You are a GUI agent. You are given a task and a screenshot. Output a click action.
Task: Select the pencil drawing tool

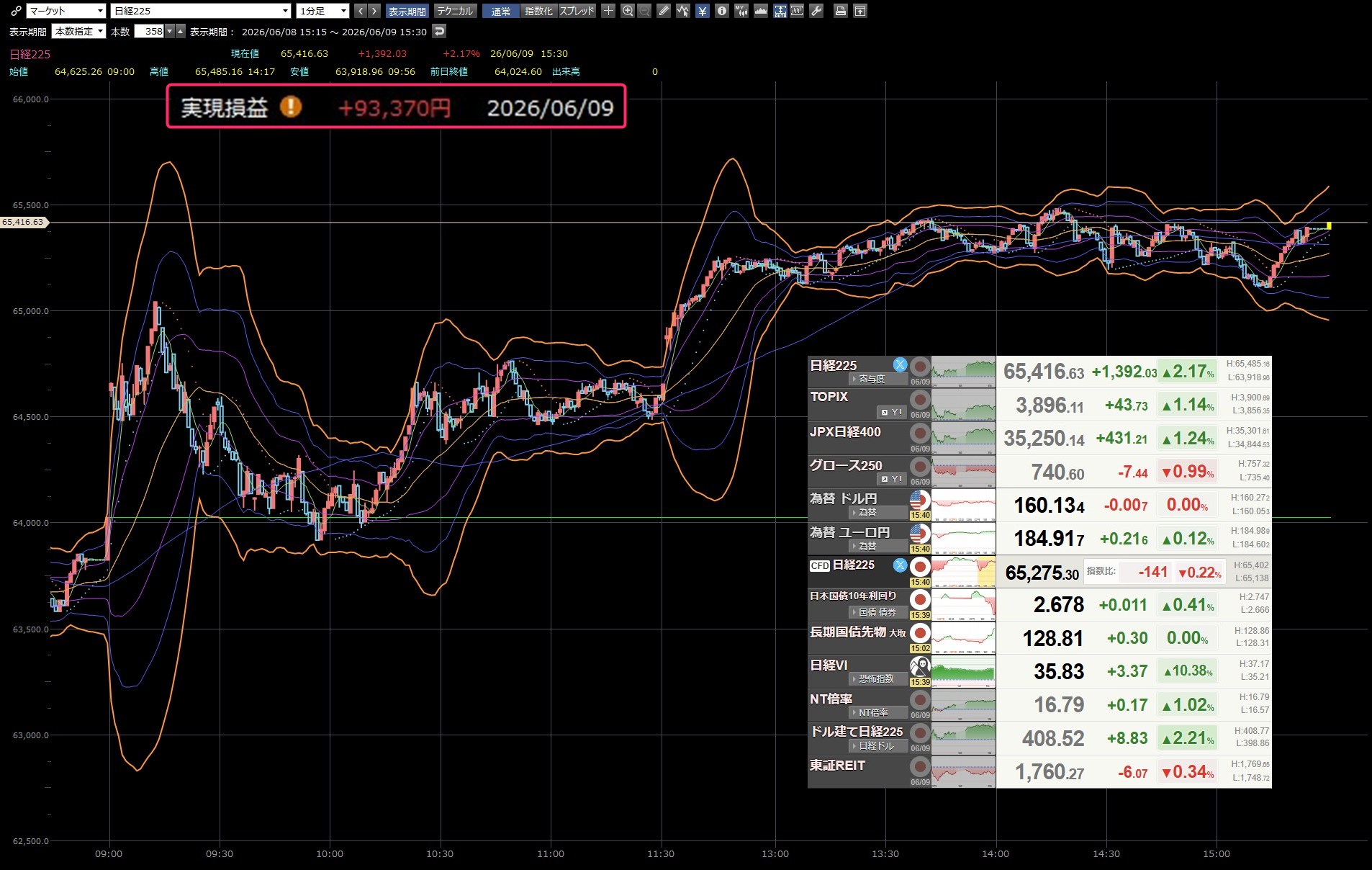(664, 11)
